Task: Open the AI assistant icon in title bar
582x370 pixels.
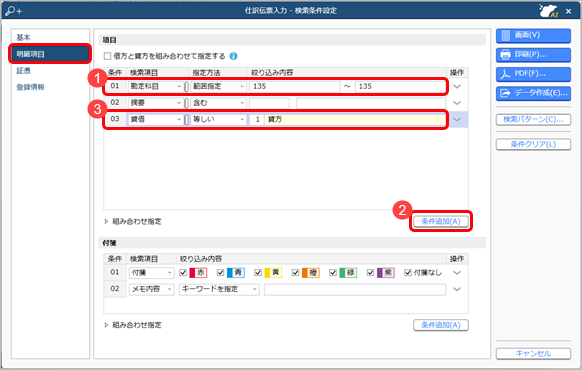Action: tap(549, 11)
